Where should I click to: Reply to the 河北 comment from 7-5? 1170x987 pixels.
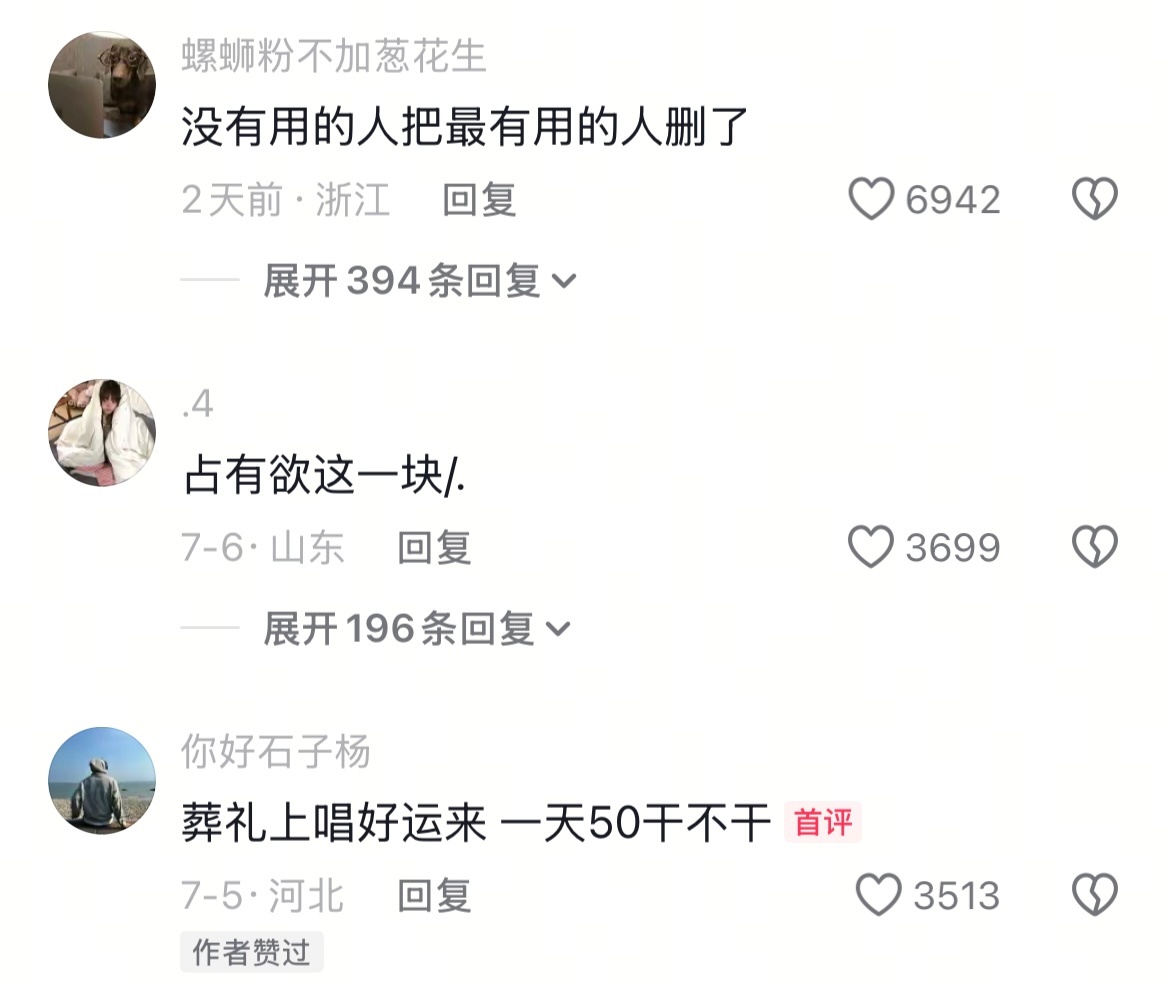[434, 895]
